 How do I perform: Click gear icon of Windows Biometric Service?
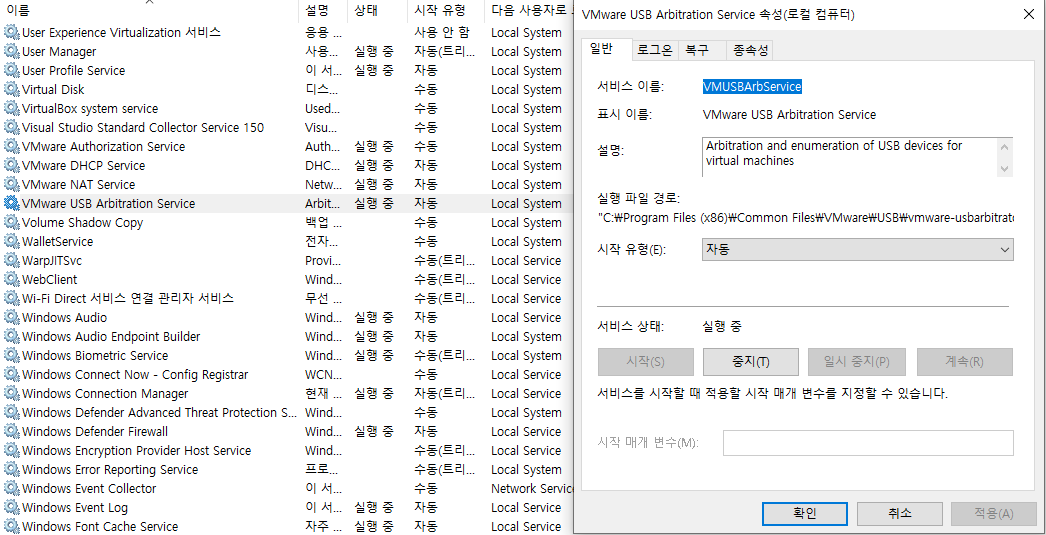point(11,356)
